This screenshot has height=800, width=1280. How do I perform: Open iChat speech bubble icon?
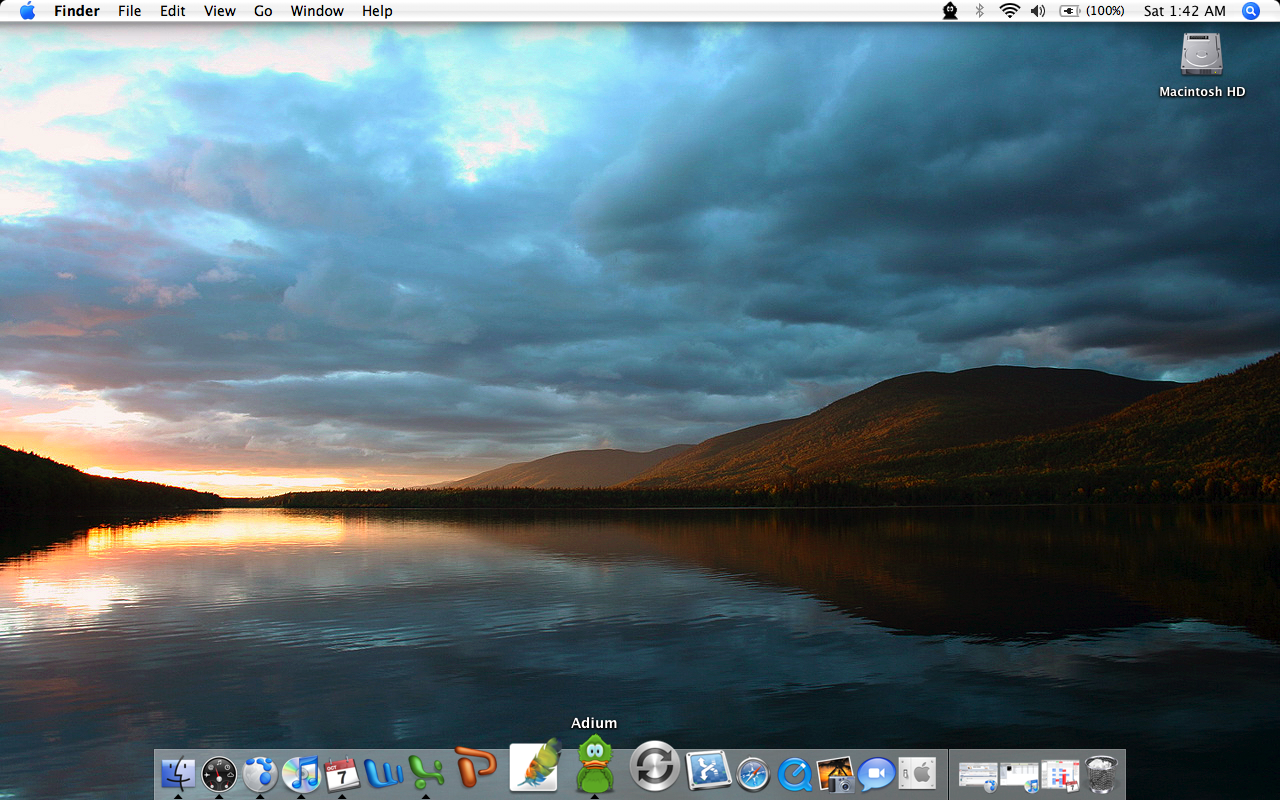[876, 774]
